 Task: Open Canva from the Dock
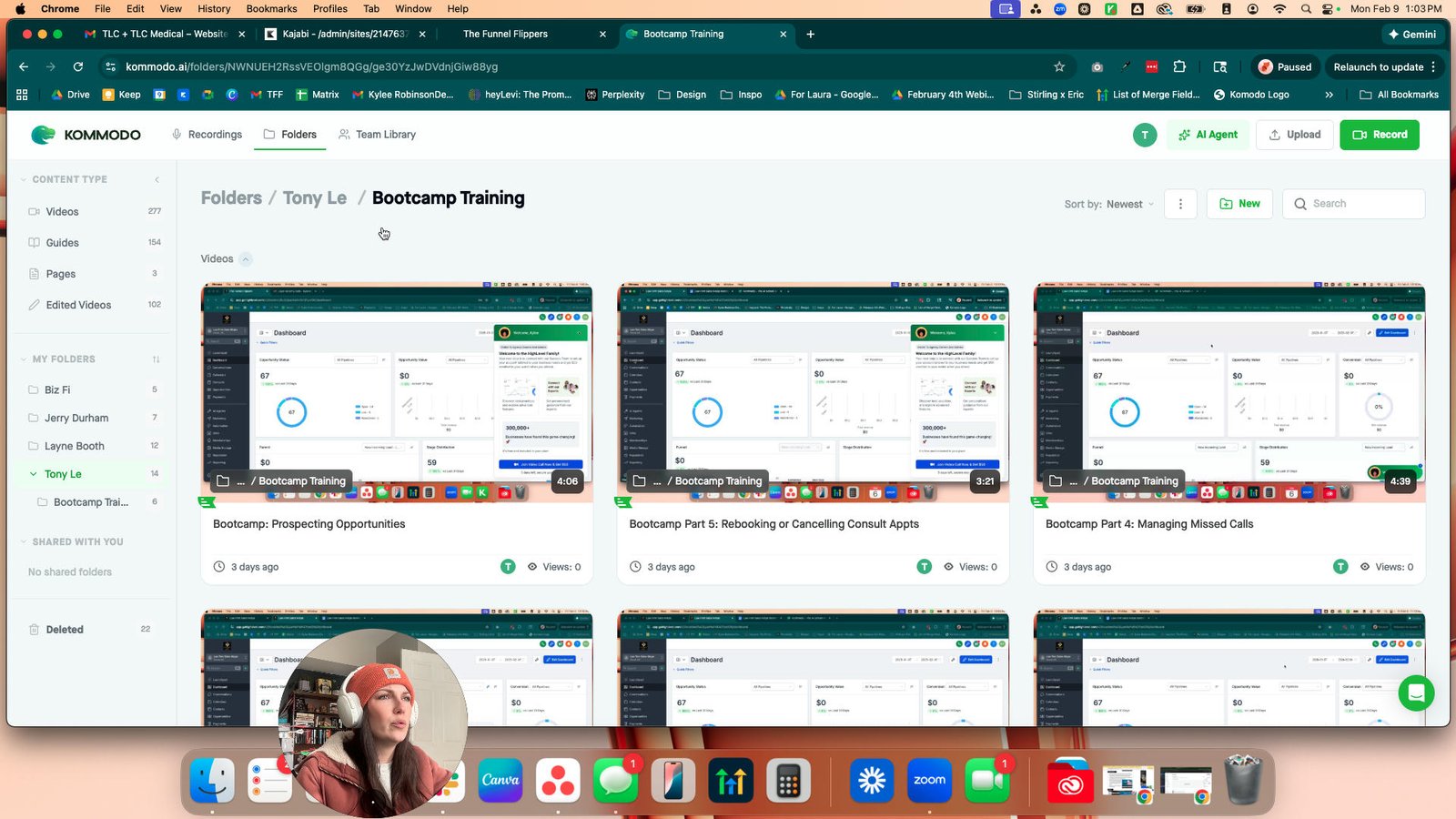click(500, 781)
